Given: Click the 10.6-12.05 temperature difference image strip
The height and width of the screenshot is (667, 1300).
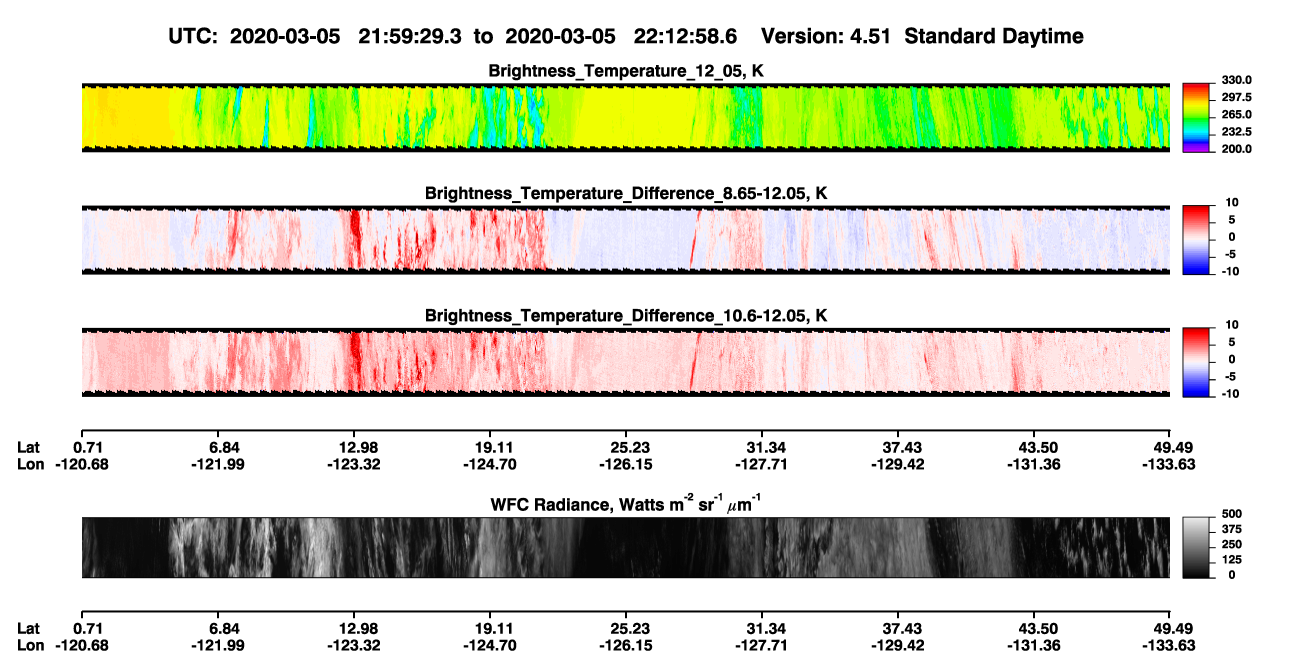Looking at the screenshot, I should [625, 362].
